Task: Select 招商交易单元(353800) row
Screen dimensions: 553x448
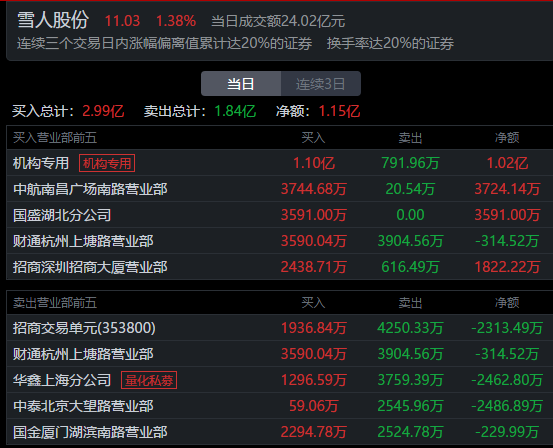Action: pos(280,328)
